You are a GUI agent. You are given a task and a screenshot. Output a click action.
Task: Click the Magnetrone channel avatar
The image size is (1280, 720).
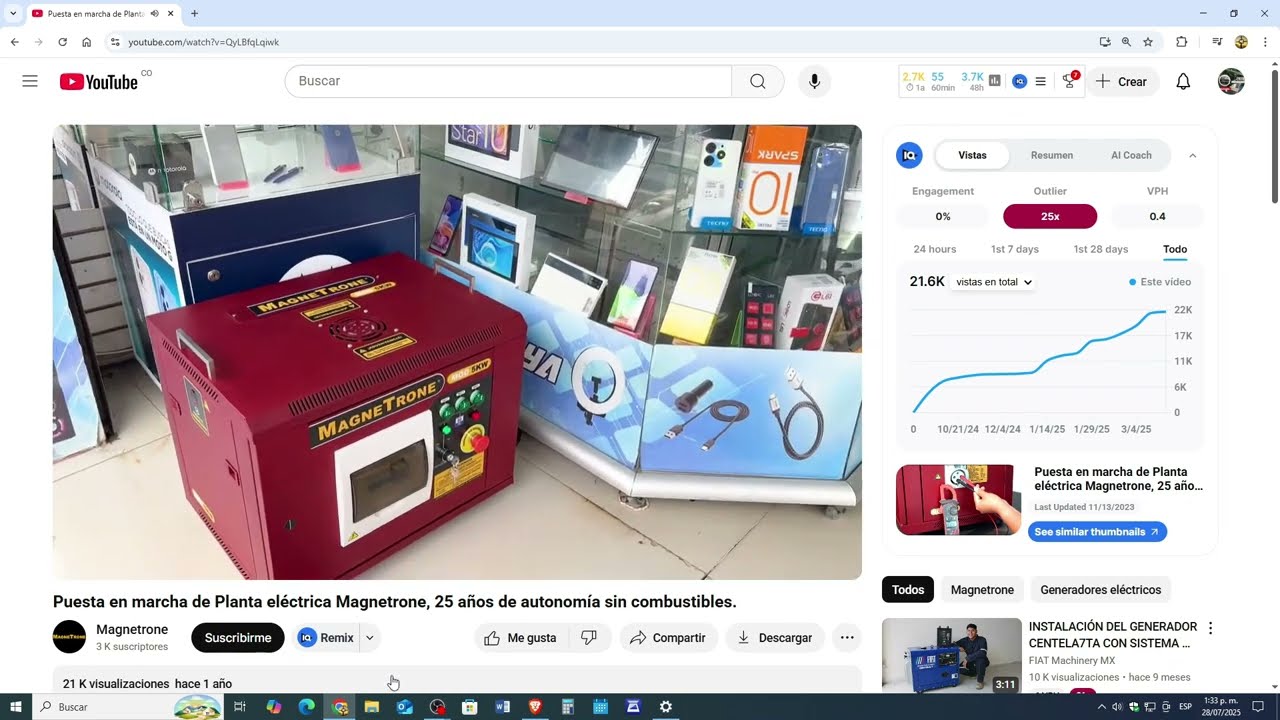tap(70, 637)
